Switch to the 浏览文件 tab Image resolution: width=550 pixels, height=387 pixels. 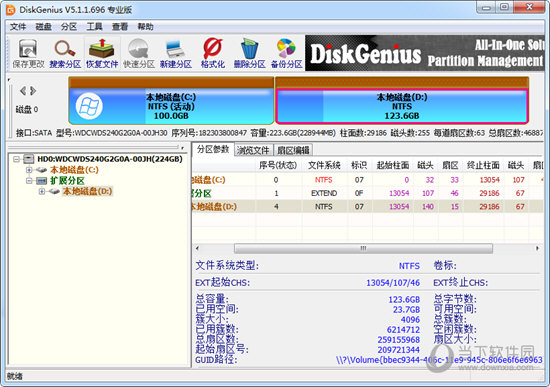[x=253, y=151]
